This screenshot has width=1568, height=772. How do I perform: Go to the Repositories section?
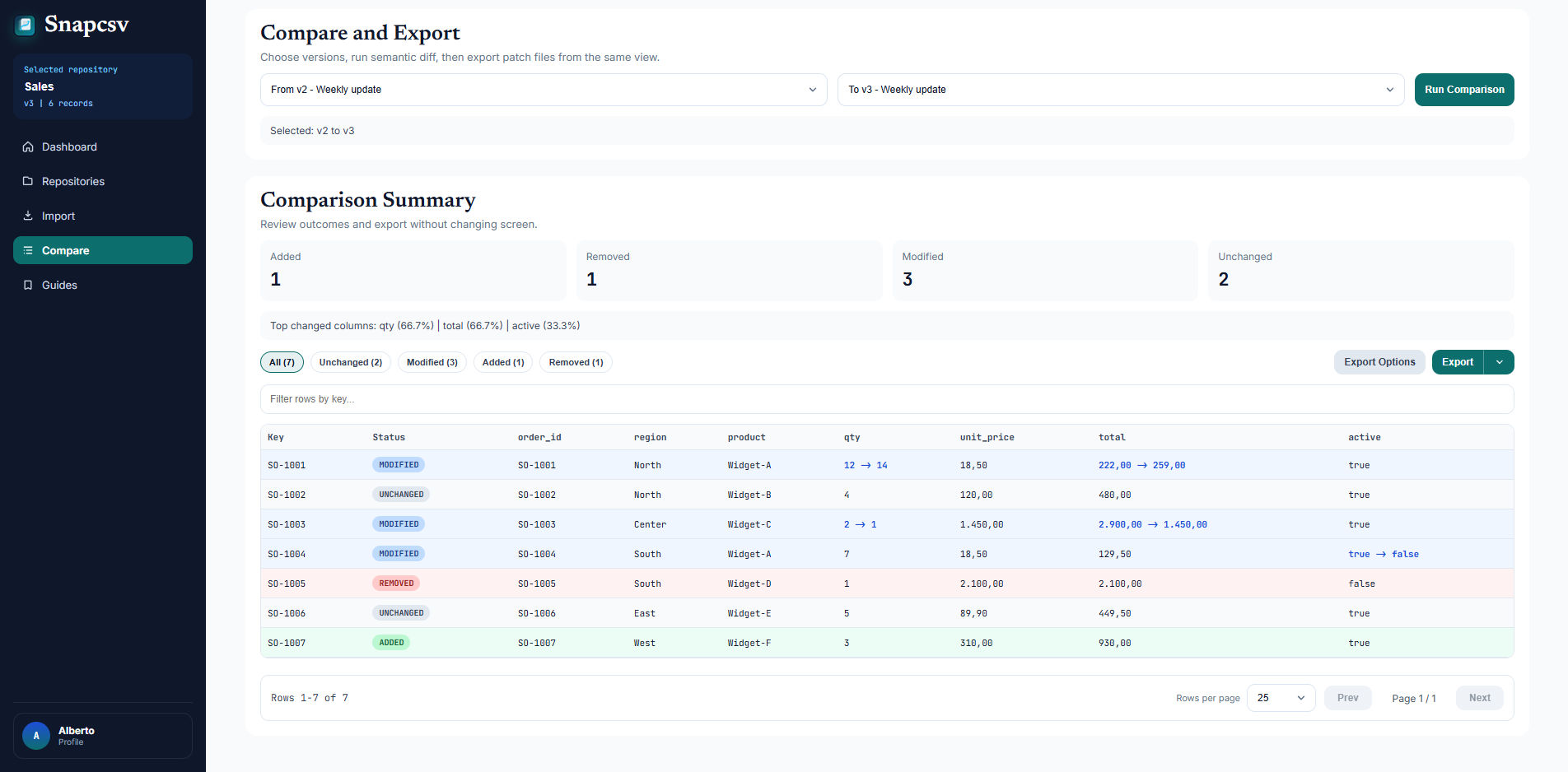pyautogui.click(x=103, y=181)
